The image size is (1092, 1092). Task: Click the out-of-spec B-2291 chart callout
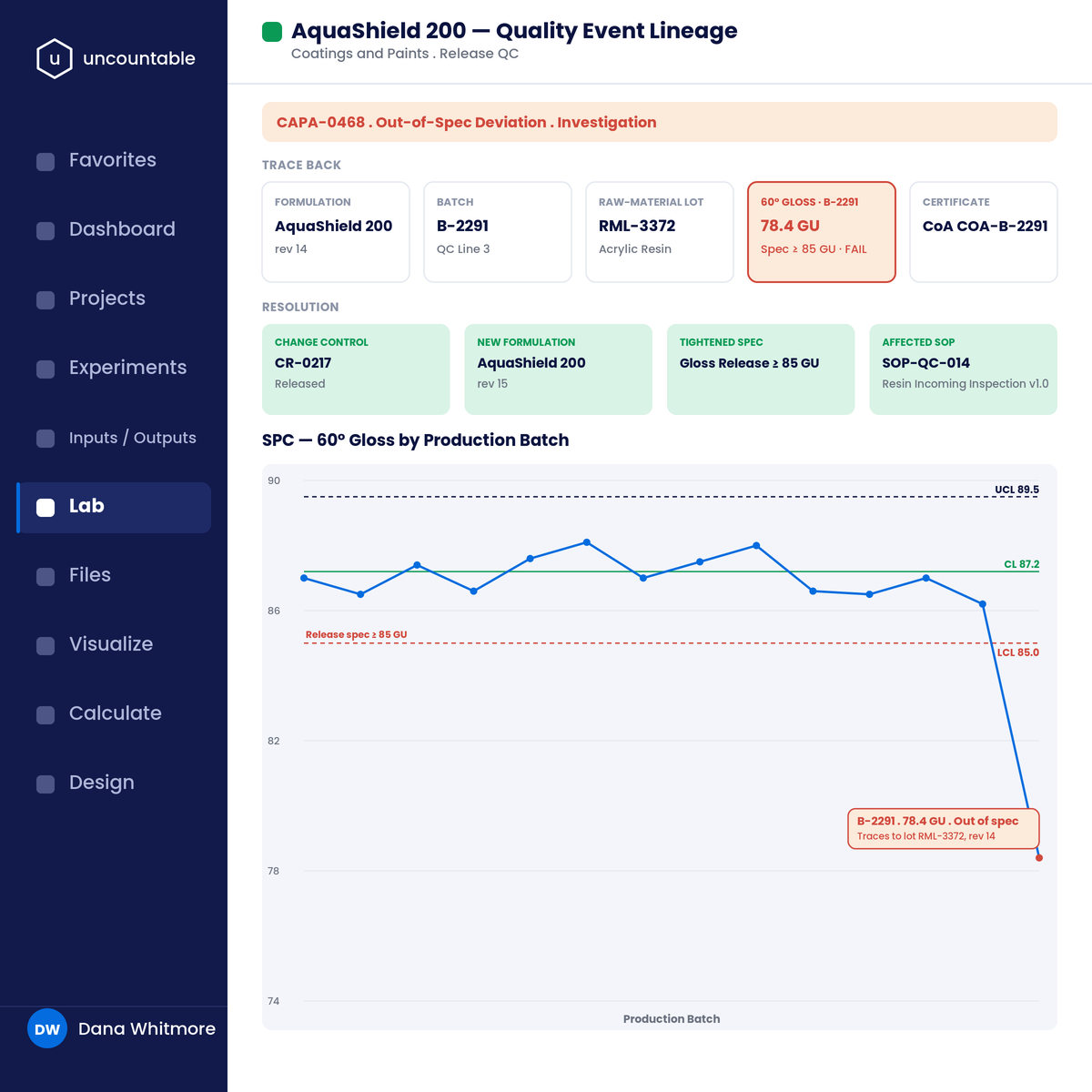[944, 829]
